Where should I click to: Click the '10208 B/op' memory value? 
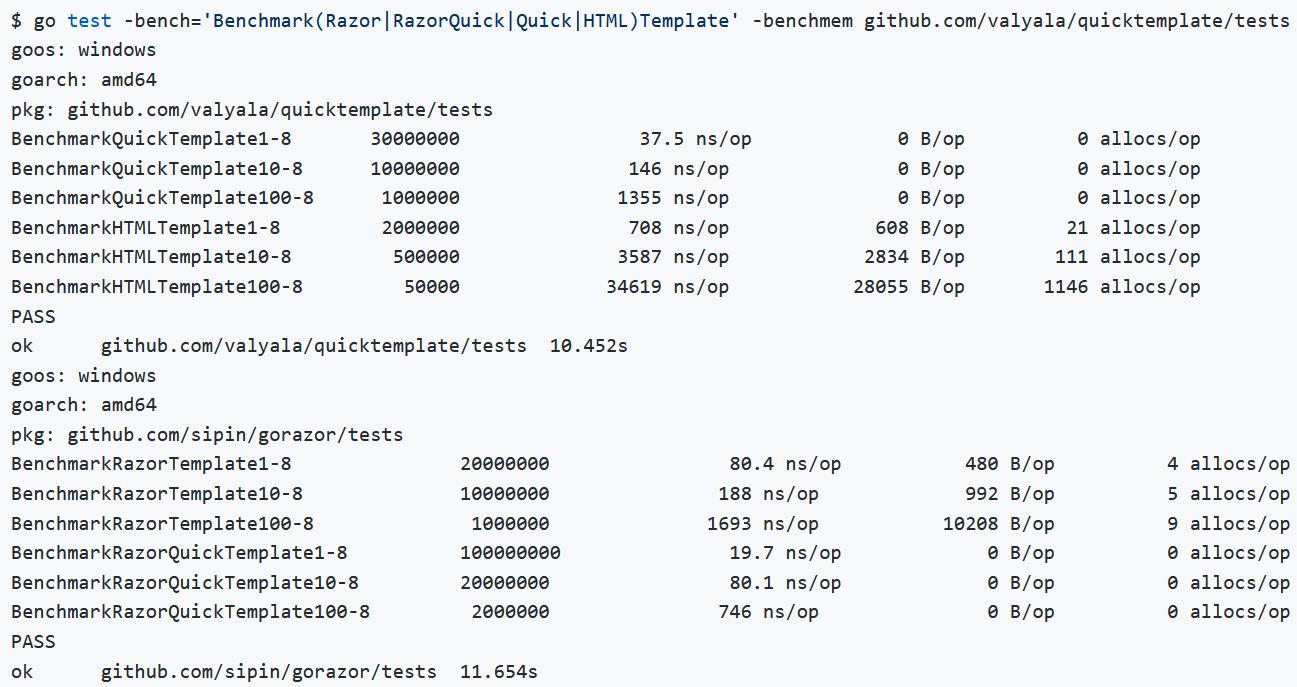point(998,523)
